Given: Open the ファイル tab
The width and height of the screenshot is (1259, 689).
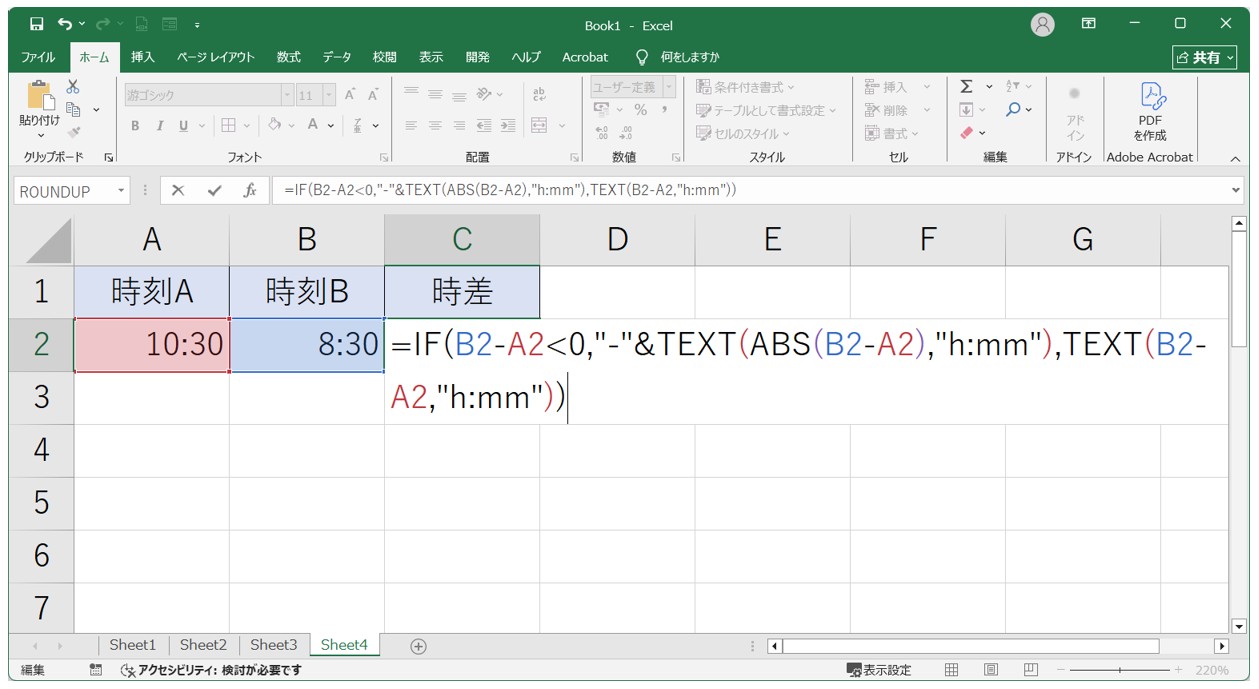Looking at the screenshot, I should click(x=38, y=57).
